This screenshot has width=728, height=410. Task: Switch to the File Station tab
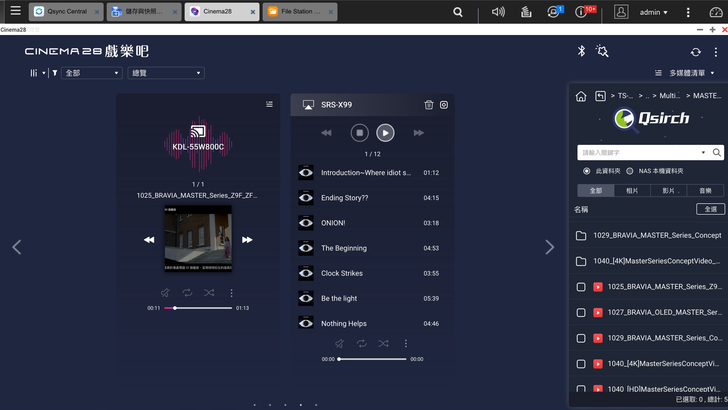300,12
